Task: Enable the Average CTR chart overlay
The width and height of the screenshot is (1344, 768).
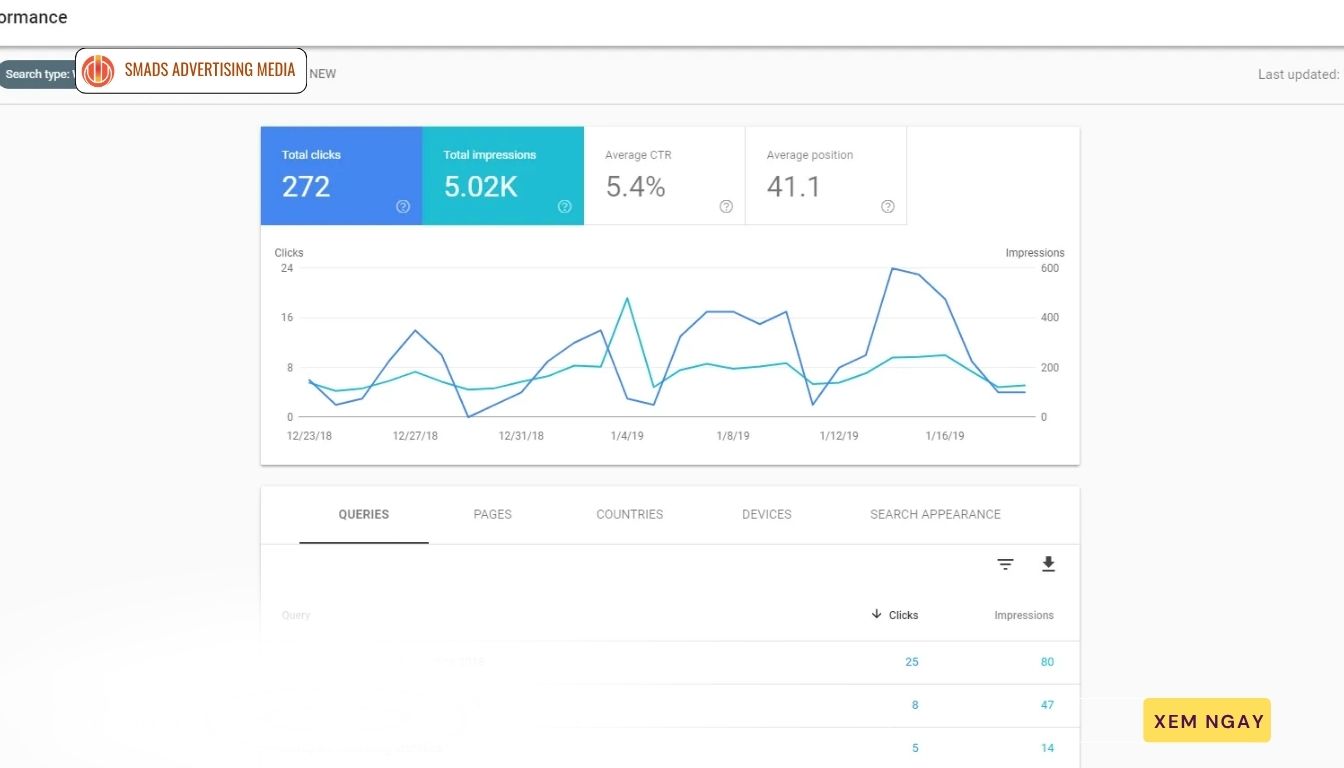Action: [x=664, y=175]
